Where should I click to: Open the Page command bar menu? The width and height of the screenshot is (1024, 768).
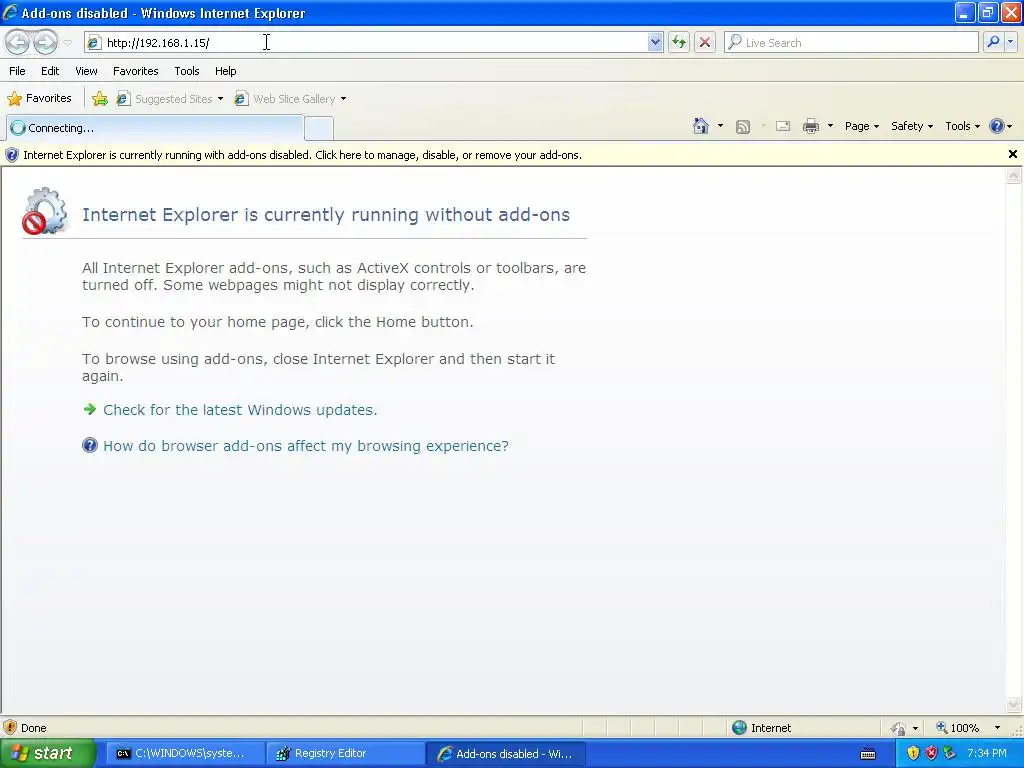[x=861, y=126]
